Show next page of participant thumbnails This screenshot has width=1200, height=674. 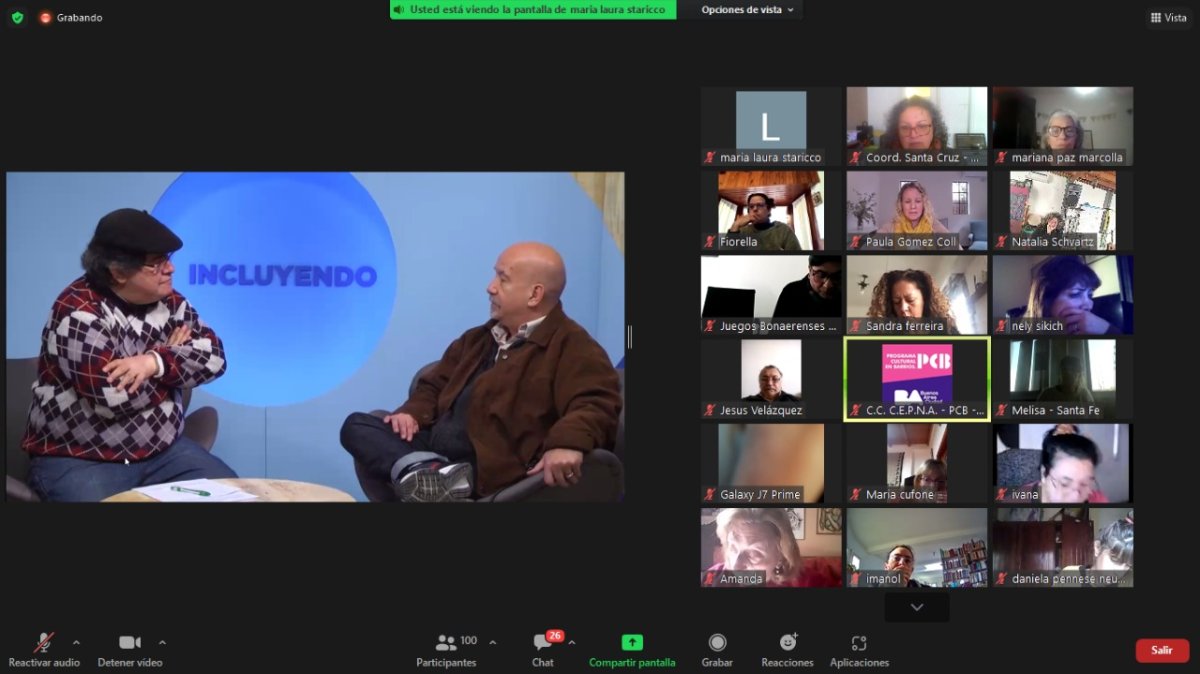[916, 607]
